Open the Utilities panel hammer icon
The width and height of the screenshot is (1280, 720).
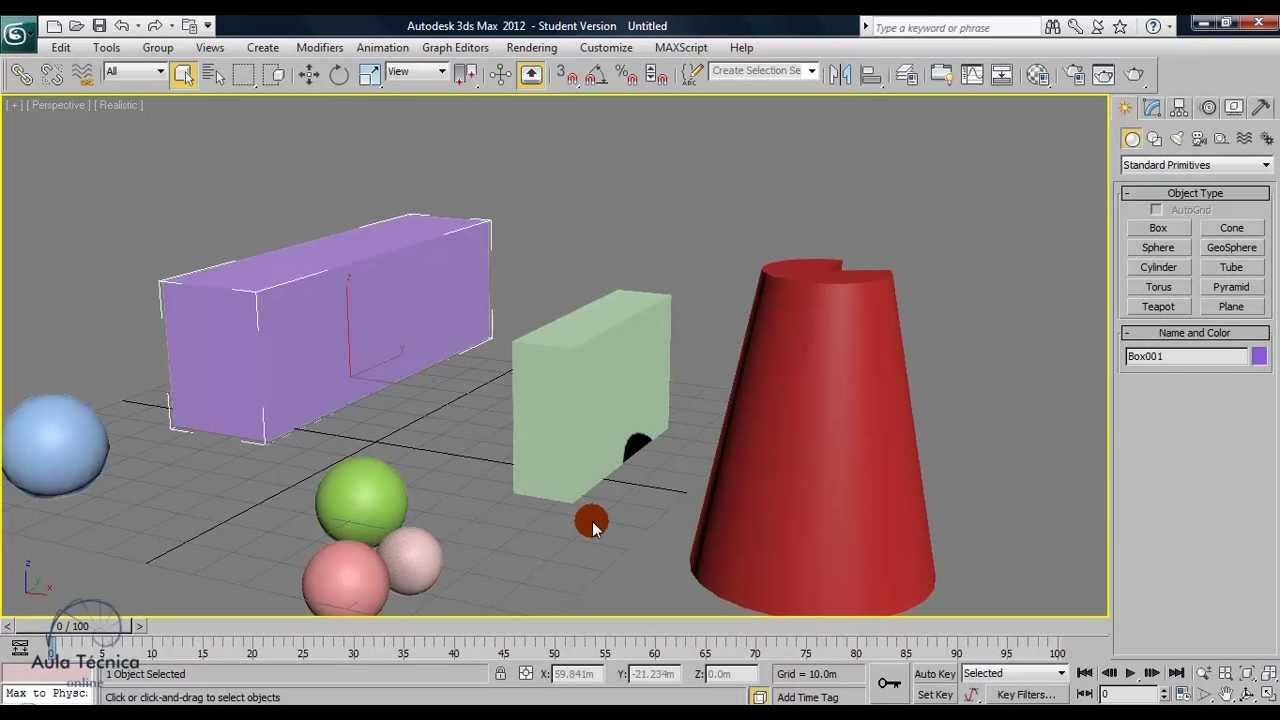(1261, 108)
